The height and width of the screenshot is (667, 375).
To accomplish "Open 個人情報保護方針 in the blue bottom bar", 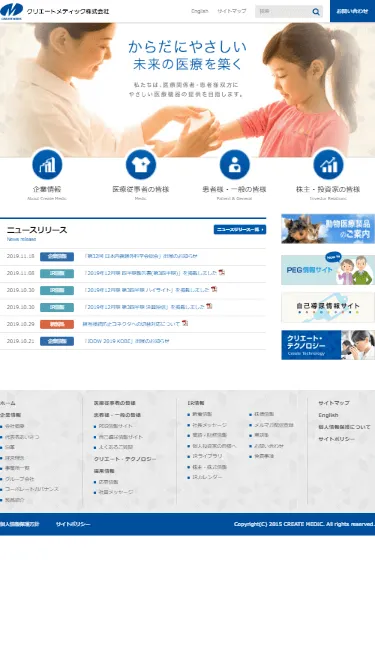I will click(19, 524).
